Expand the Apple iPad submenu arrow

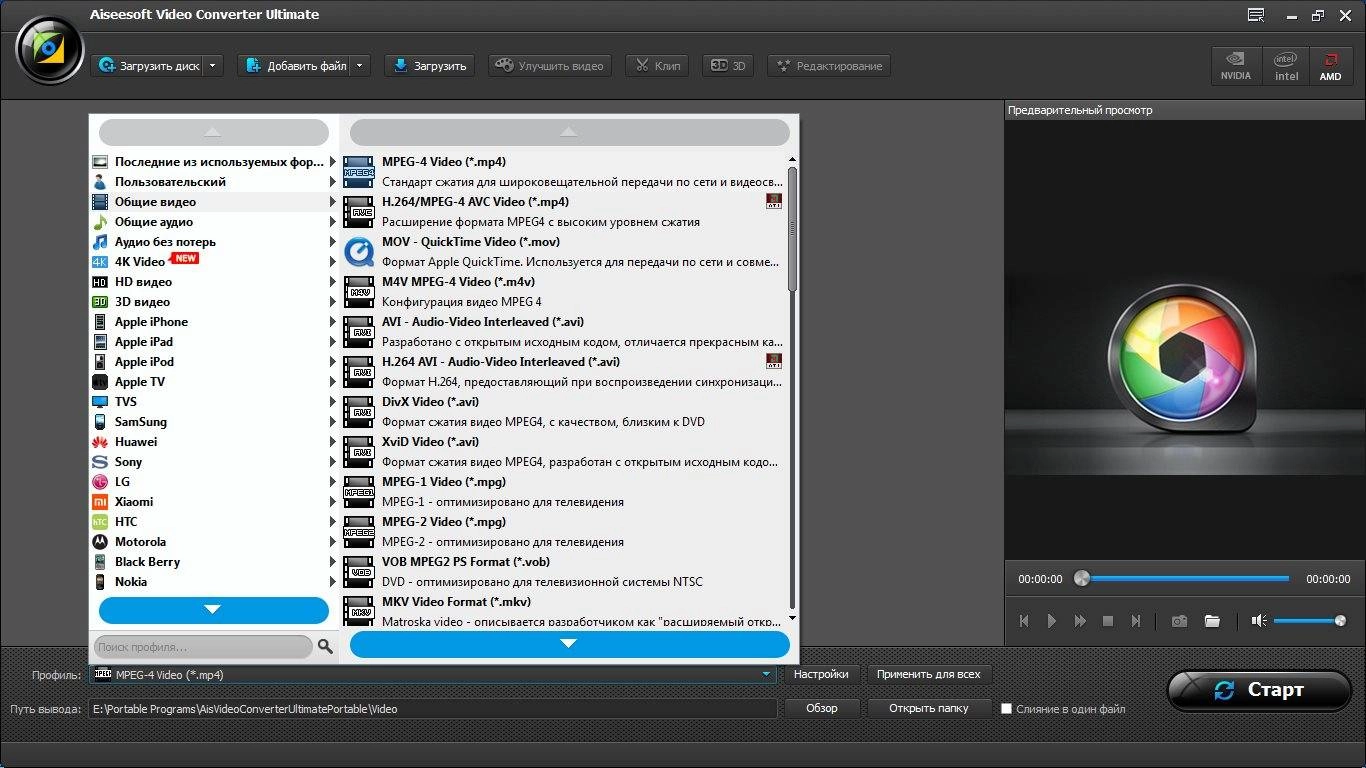(x=333, y=342)
